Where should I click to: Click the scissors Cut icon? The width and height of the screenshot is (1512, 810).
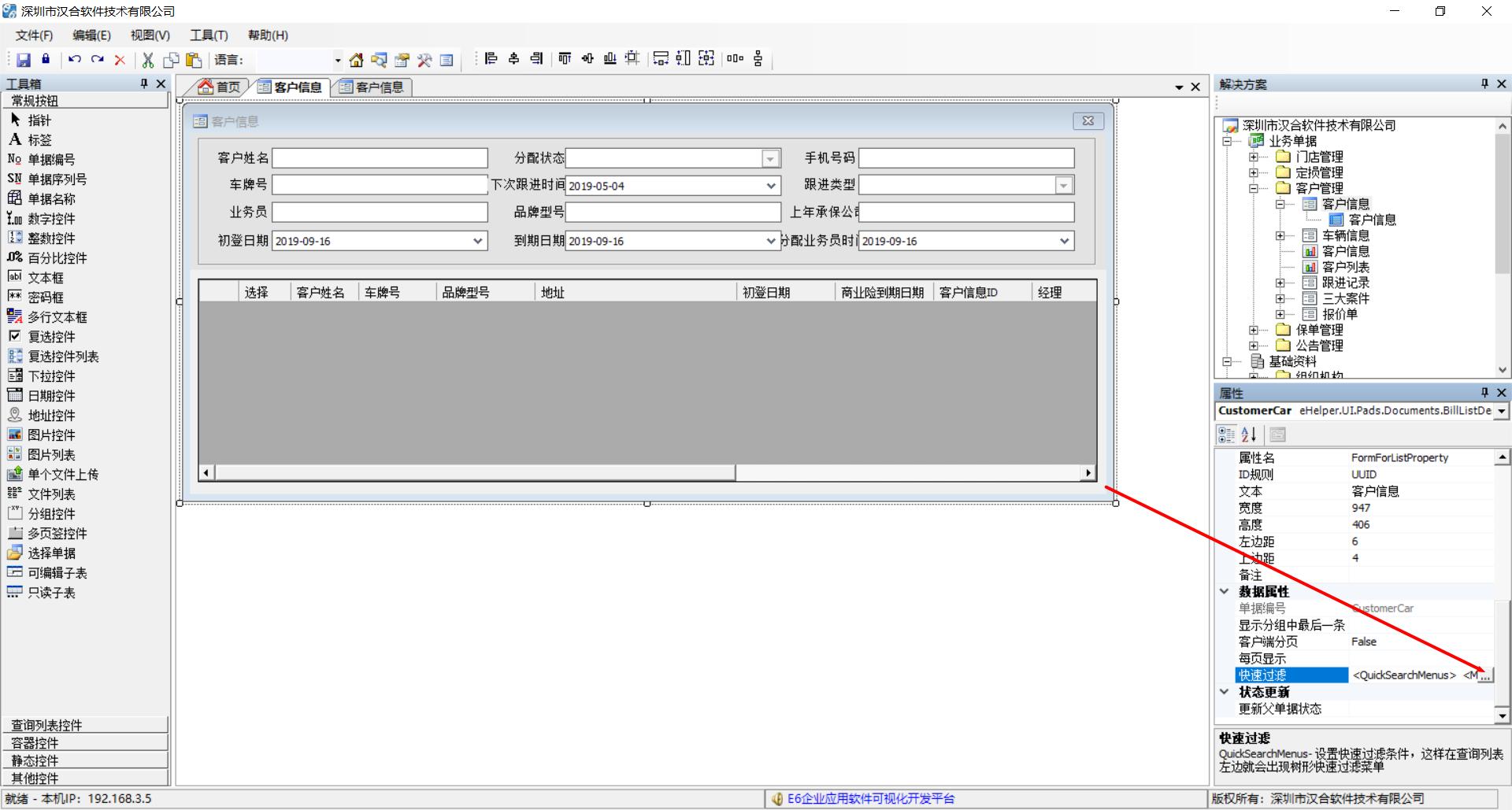point(147,60)
